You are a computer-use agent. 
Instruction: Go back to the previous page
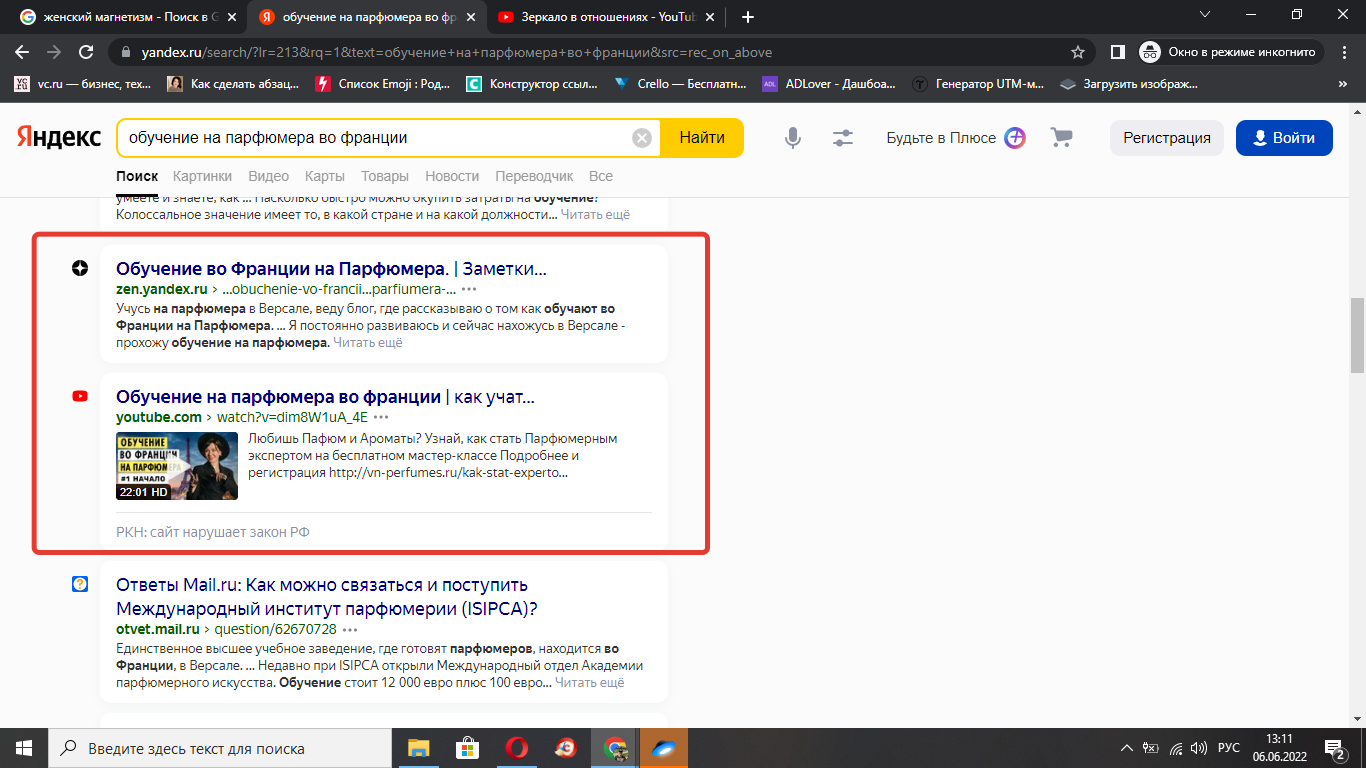coord(22,52)
